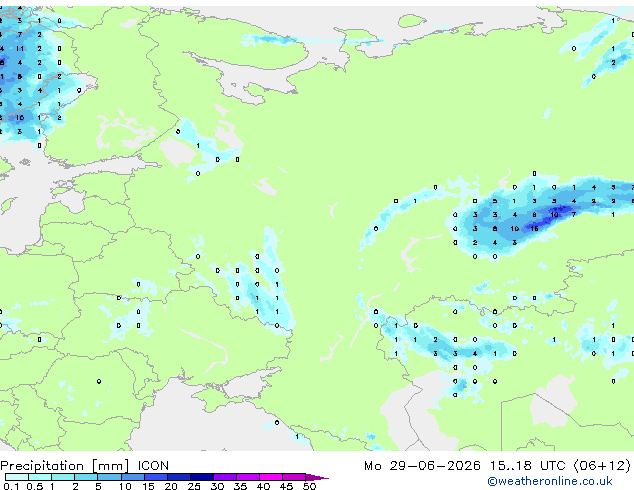Click the lightest legend swatch between 0.1 and 0.5
The height and width of the screenshot is (490, 634).
coord(17,477)
